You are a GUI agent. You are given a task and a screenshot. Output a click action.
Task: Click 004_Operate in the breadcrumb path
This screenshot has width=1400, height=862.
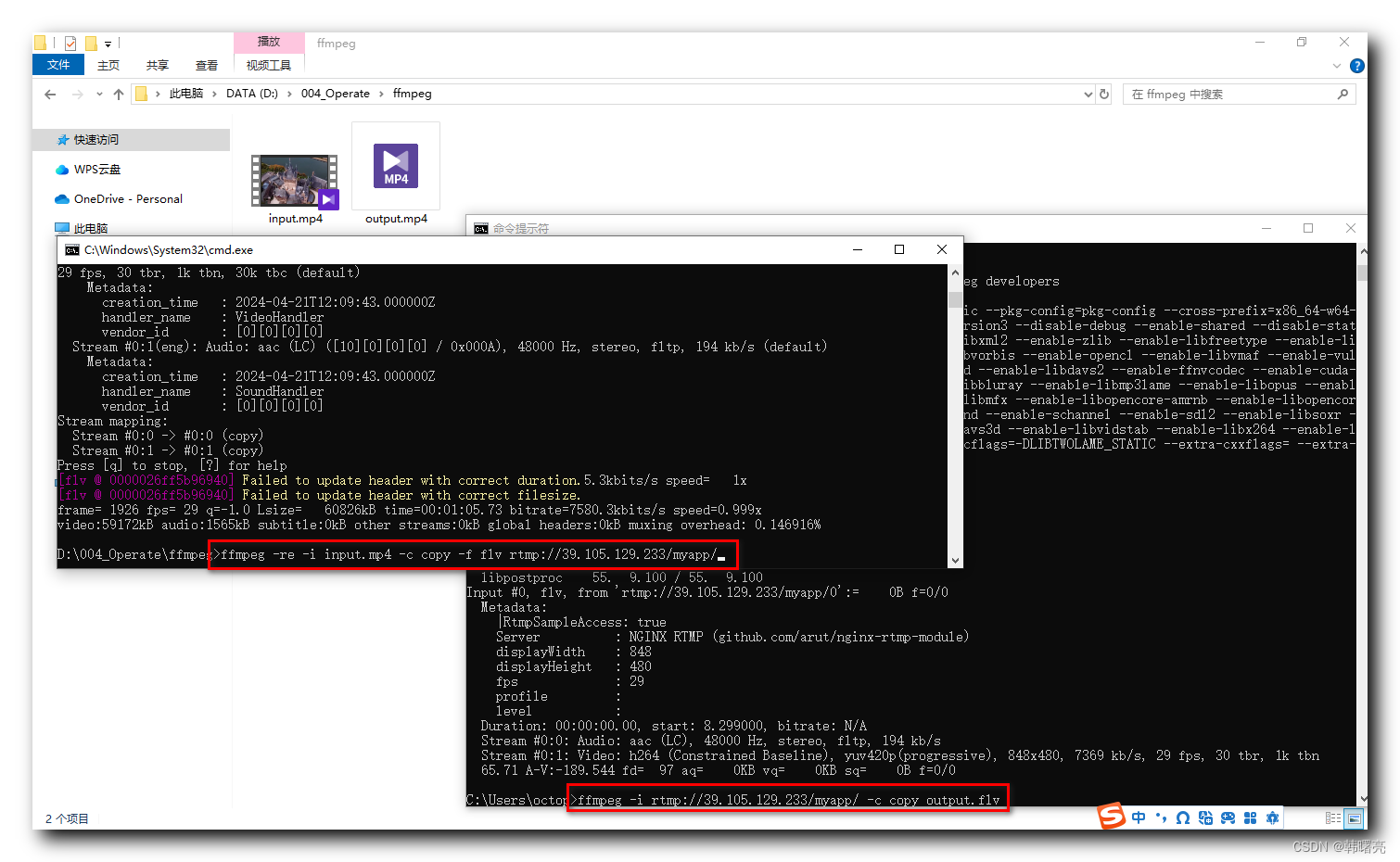tap(335, 94)
